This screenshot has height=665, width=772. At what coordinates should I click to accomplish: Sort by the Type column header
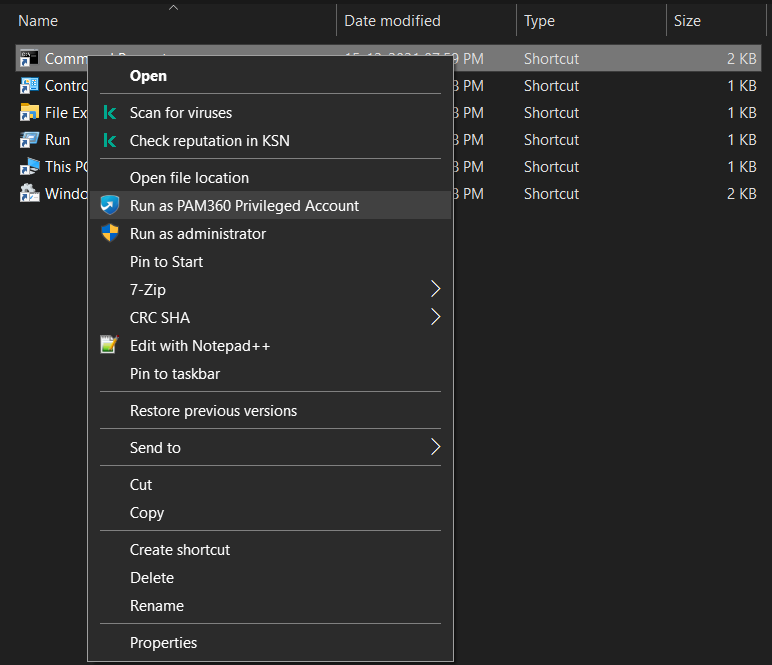point(540,21)
